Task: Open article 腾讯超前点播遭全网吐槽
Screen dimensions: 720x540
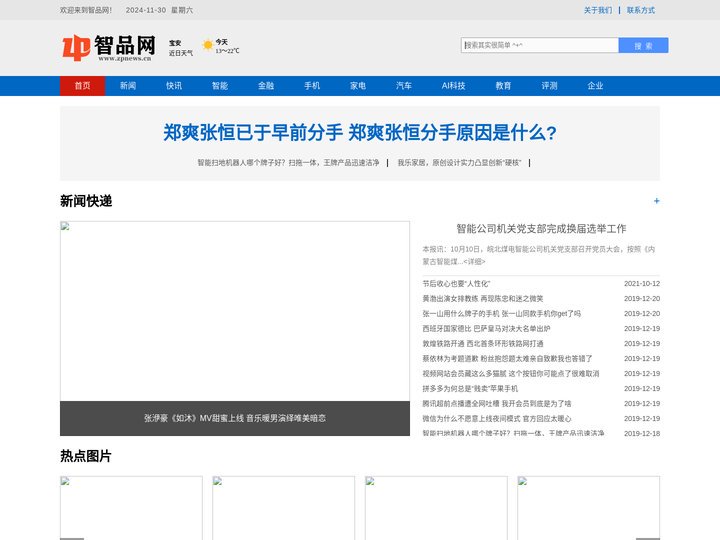Action: (497, 404)
